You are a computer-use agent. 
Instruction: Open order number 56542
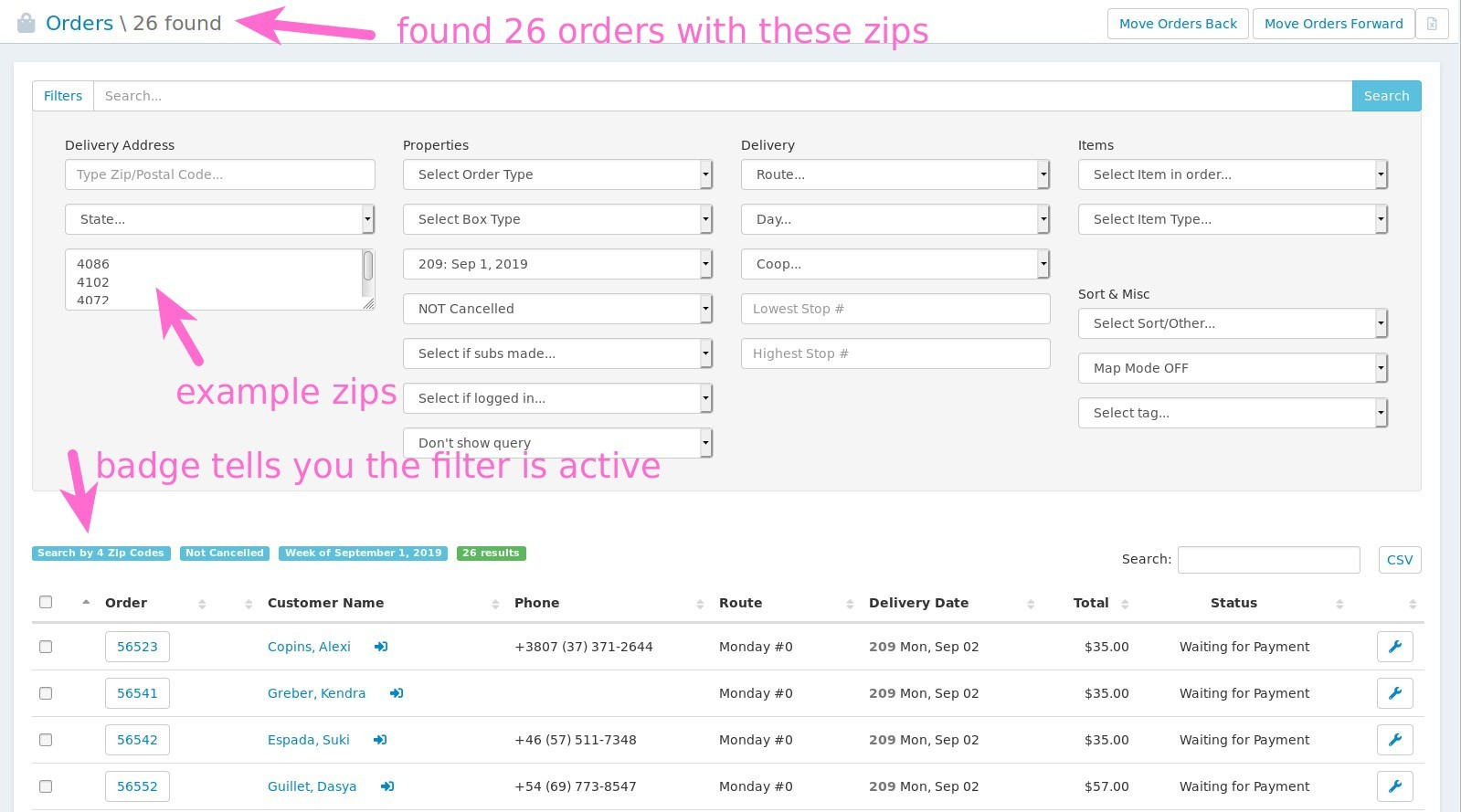[x=137, y=740]
